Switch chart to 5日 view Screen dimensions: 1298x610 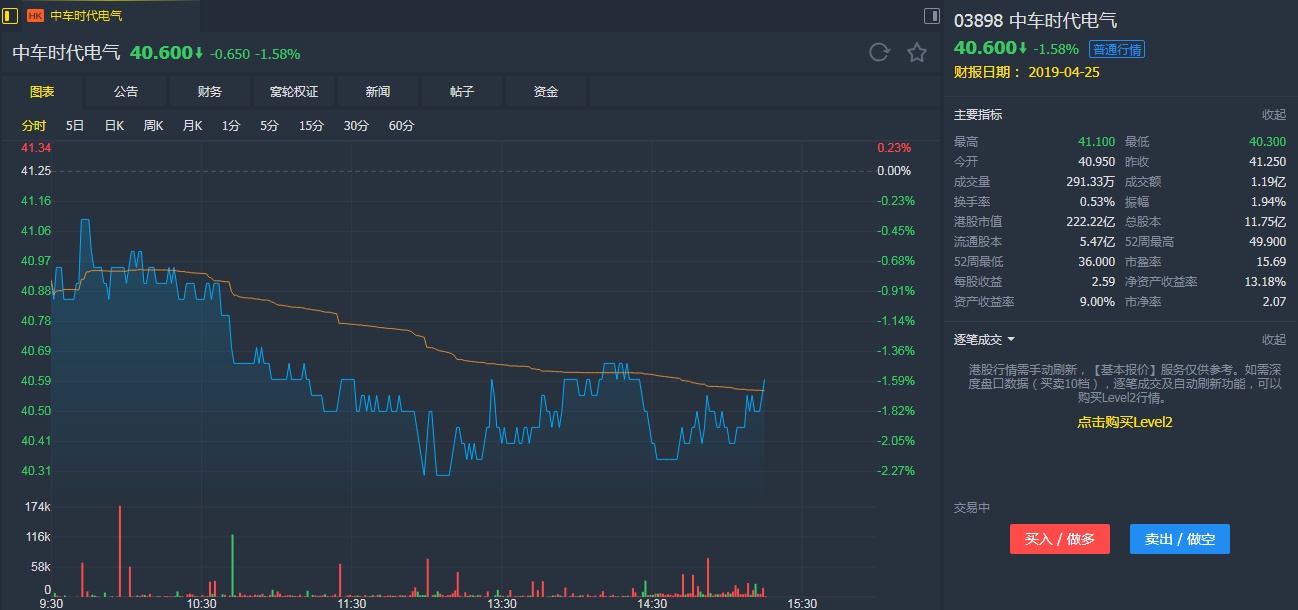pos(75,126)
